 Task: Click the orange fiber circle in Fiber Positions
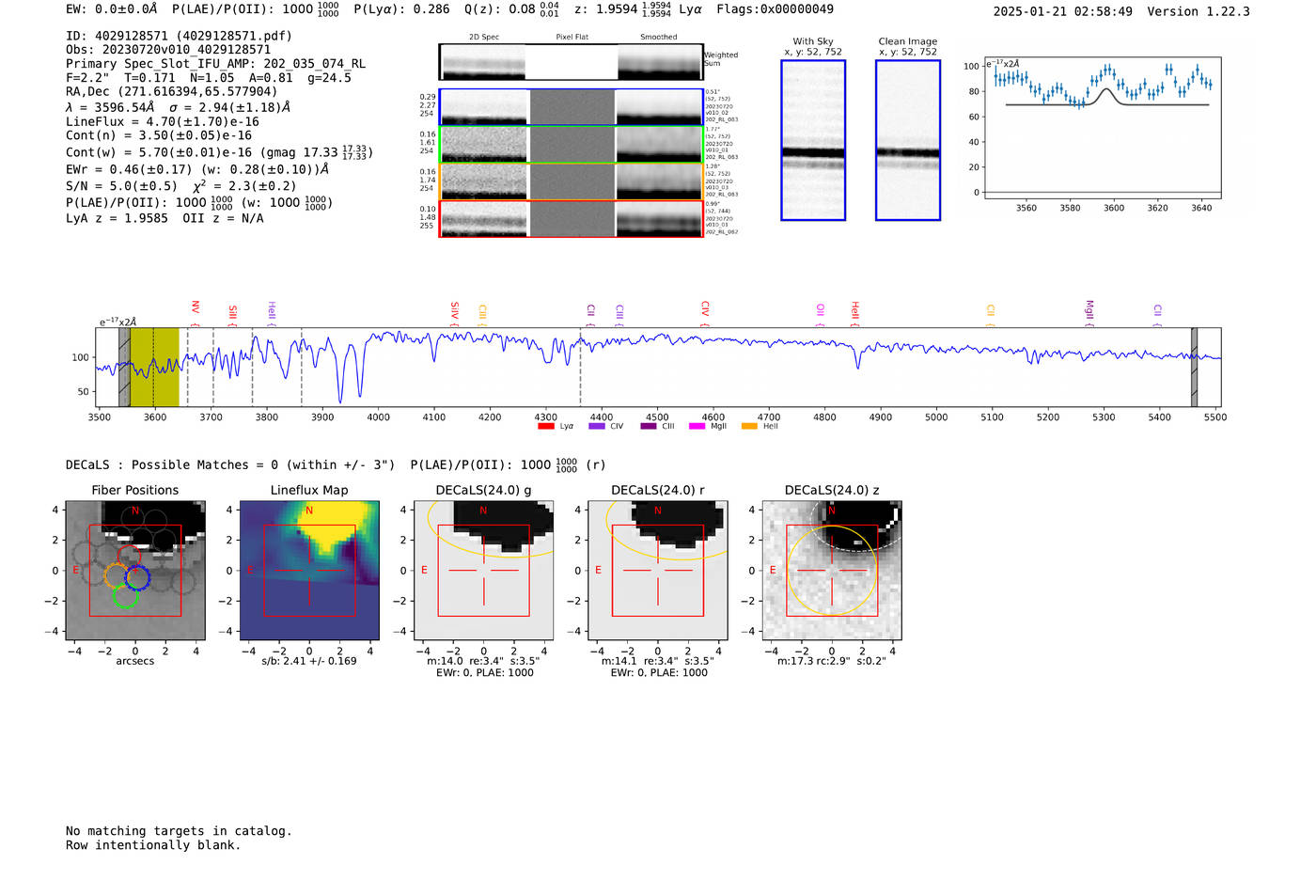point(116,576)
